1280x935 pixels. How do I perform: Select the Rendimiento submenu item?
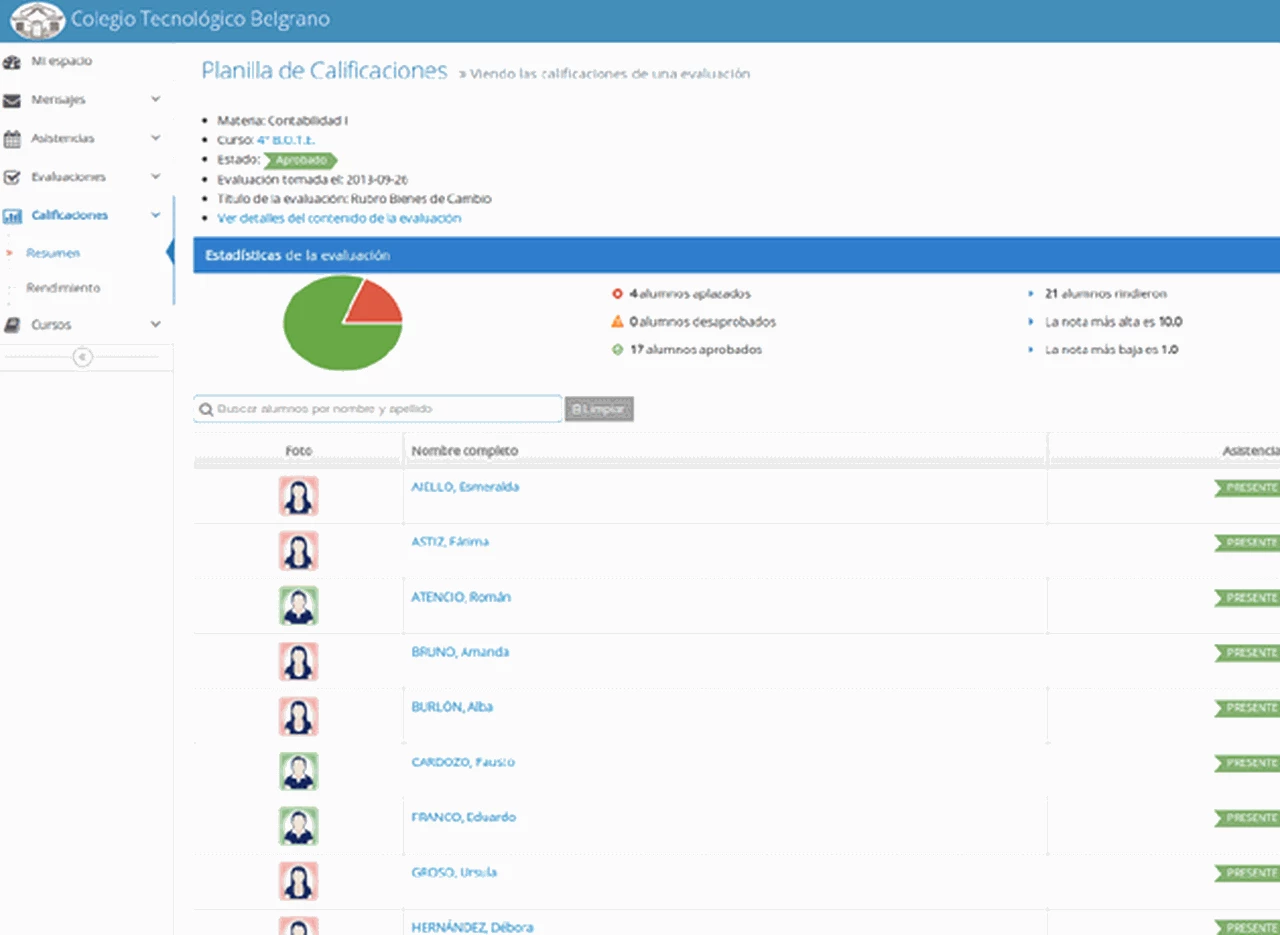(x=63, y=288)
